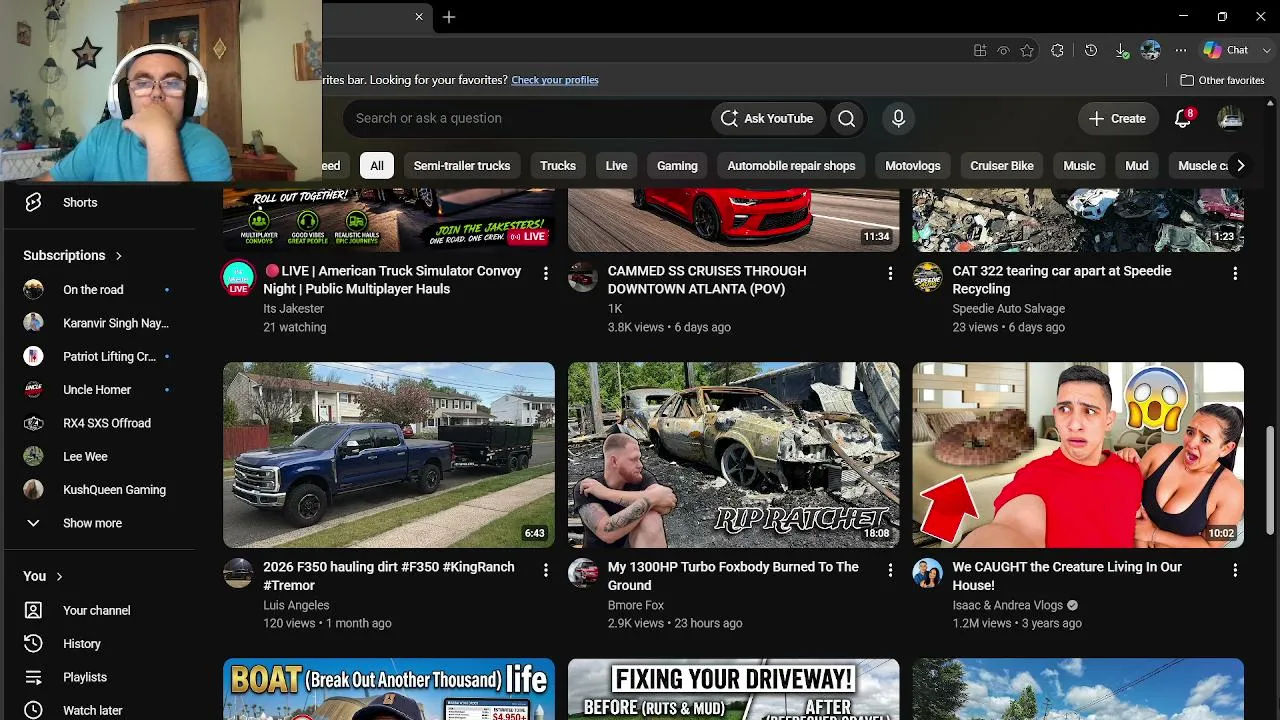1280x720 pixels.
Task: Open the History icon in sidebar
Action: 33,644
